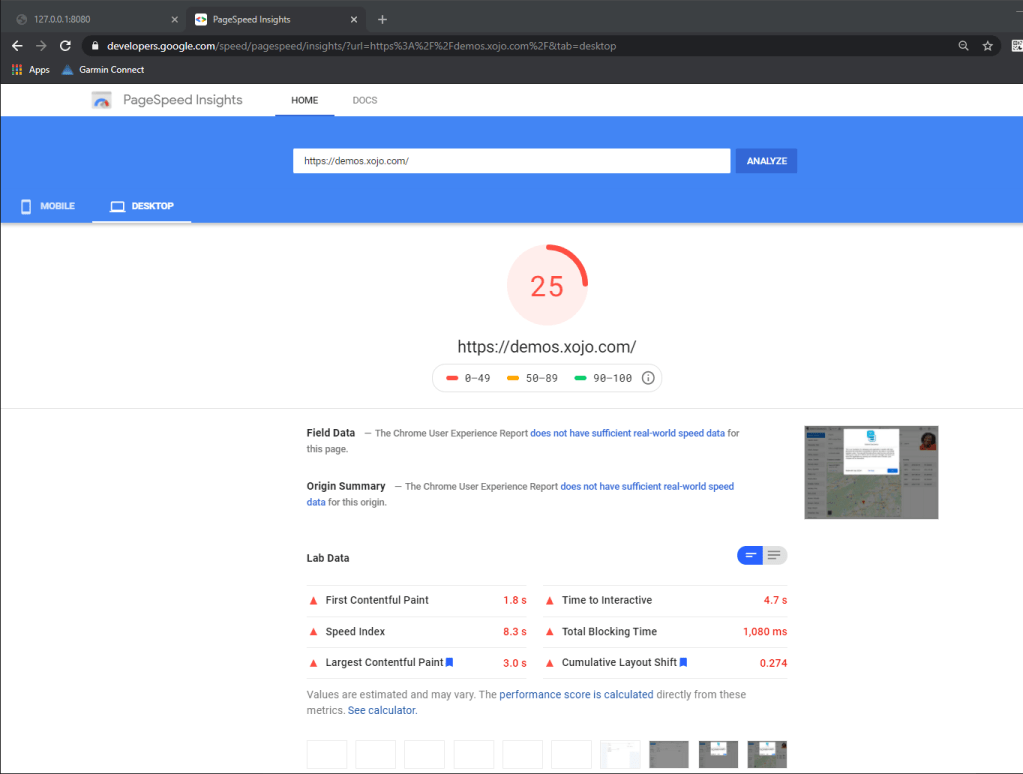The image size is (1023, 774).
Task: Click the PageSpeed Insights logo
Action: click(102, 100)
